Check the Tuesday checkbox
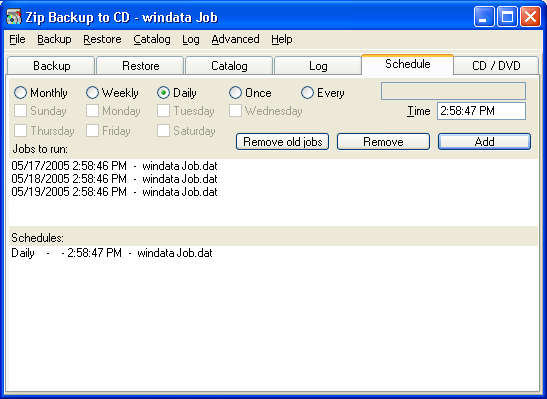This screenshot has width=547, height=399. pyautogui.click(x=186, y=111)
